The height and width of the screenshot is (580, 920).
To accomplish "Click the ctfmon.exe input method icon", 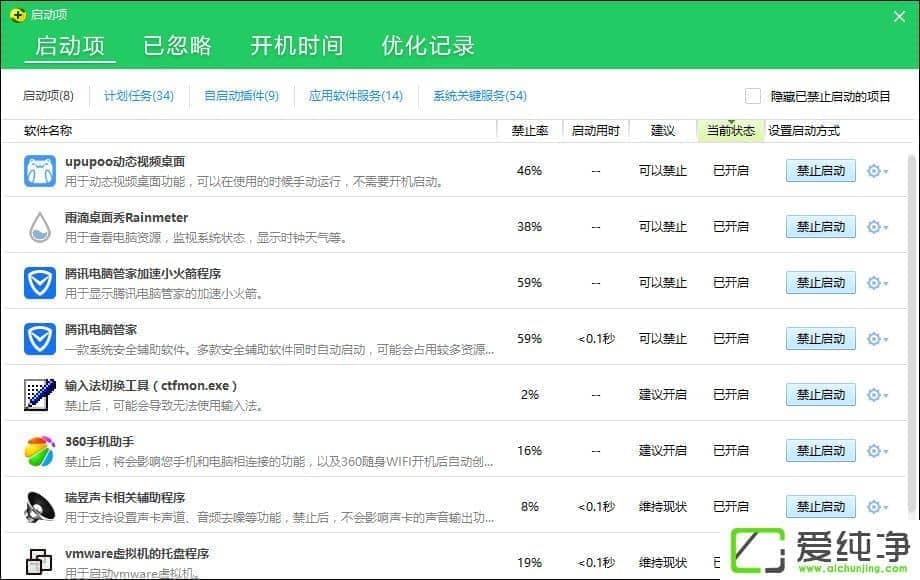I will [x=40, y=395].
